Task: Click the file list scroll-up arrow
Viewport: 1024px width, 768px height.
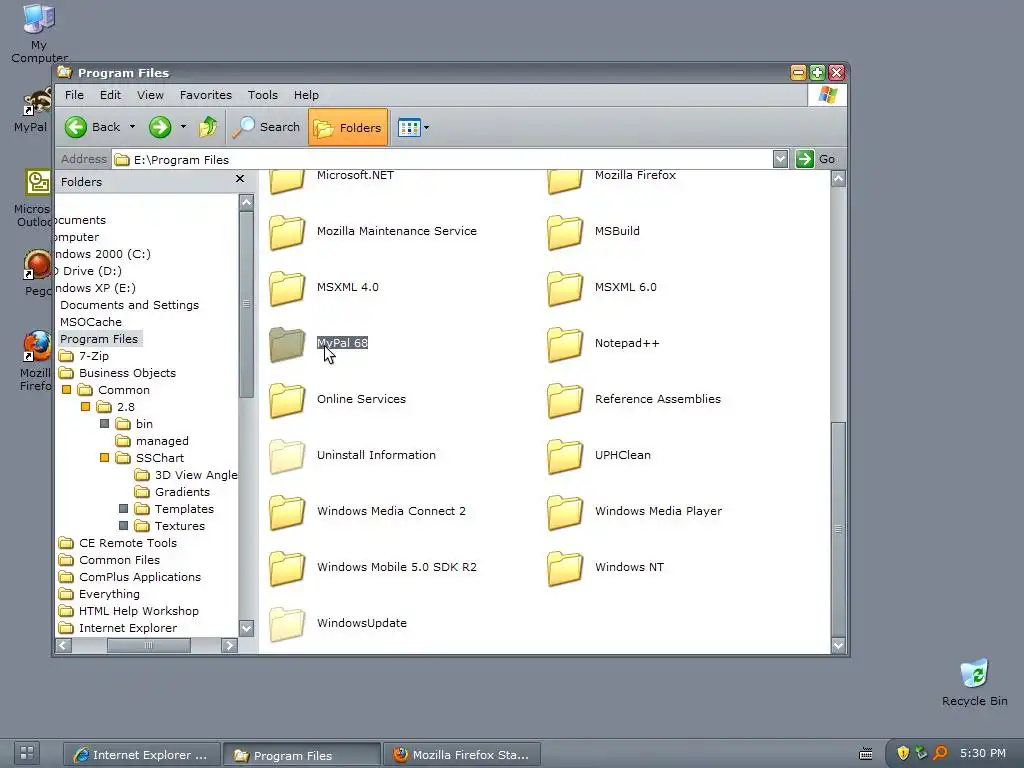Action: (839, 179)
